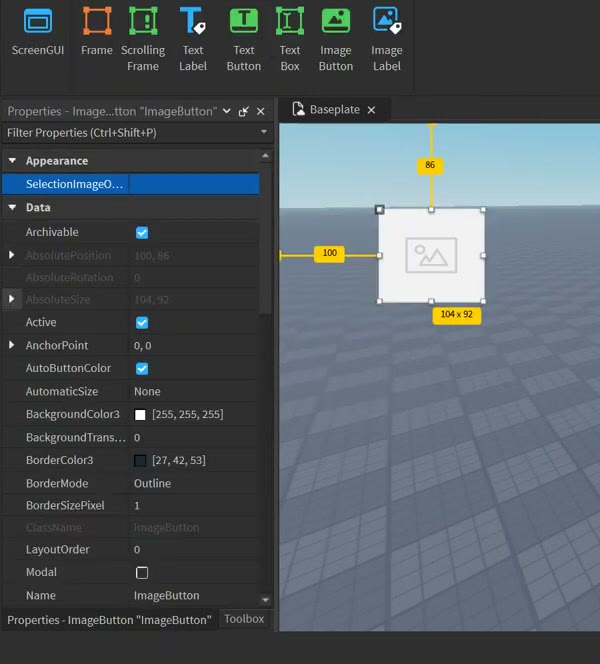Image resolution: width=600 pixels, height=664 pixels.
Task: Click the bottom-right resize handle of ImageButton
Action: [x=483, y=301]
